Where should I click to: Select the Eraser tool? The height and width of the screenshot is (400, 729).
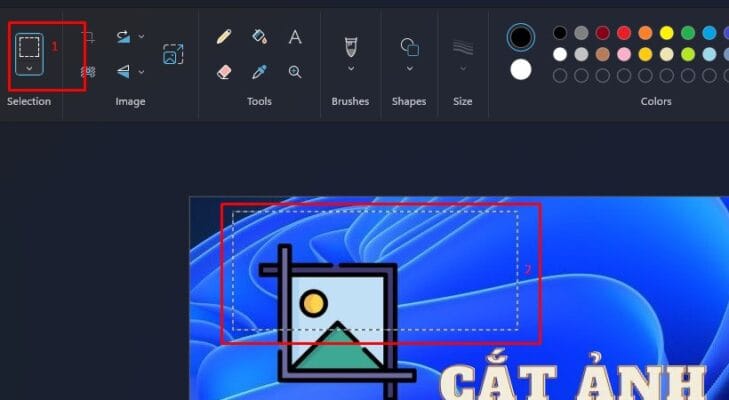point(224,72)
